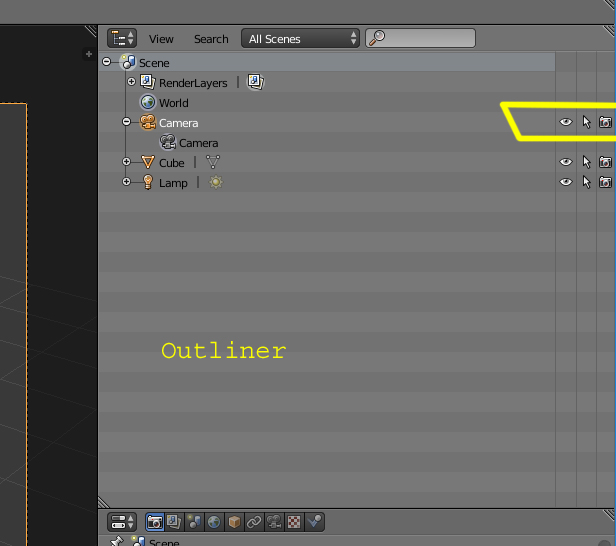Open the Outliner editor type selector
616x546 pixels.
point(122,38)
